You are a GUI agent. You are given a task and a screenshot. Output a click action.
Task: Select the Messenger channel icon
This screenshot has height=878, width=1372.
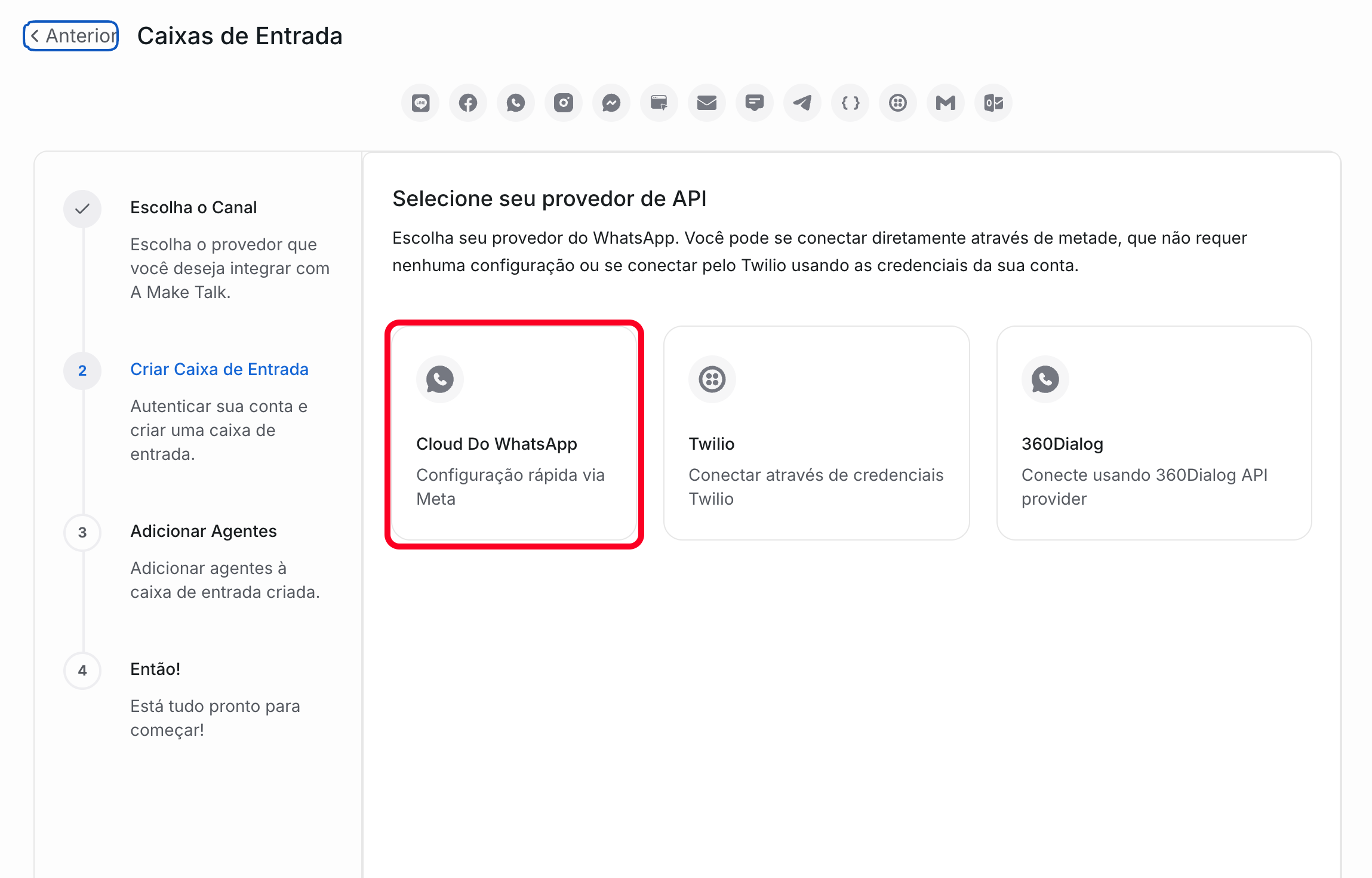(x=611, y=102)
